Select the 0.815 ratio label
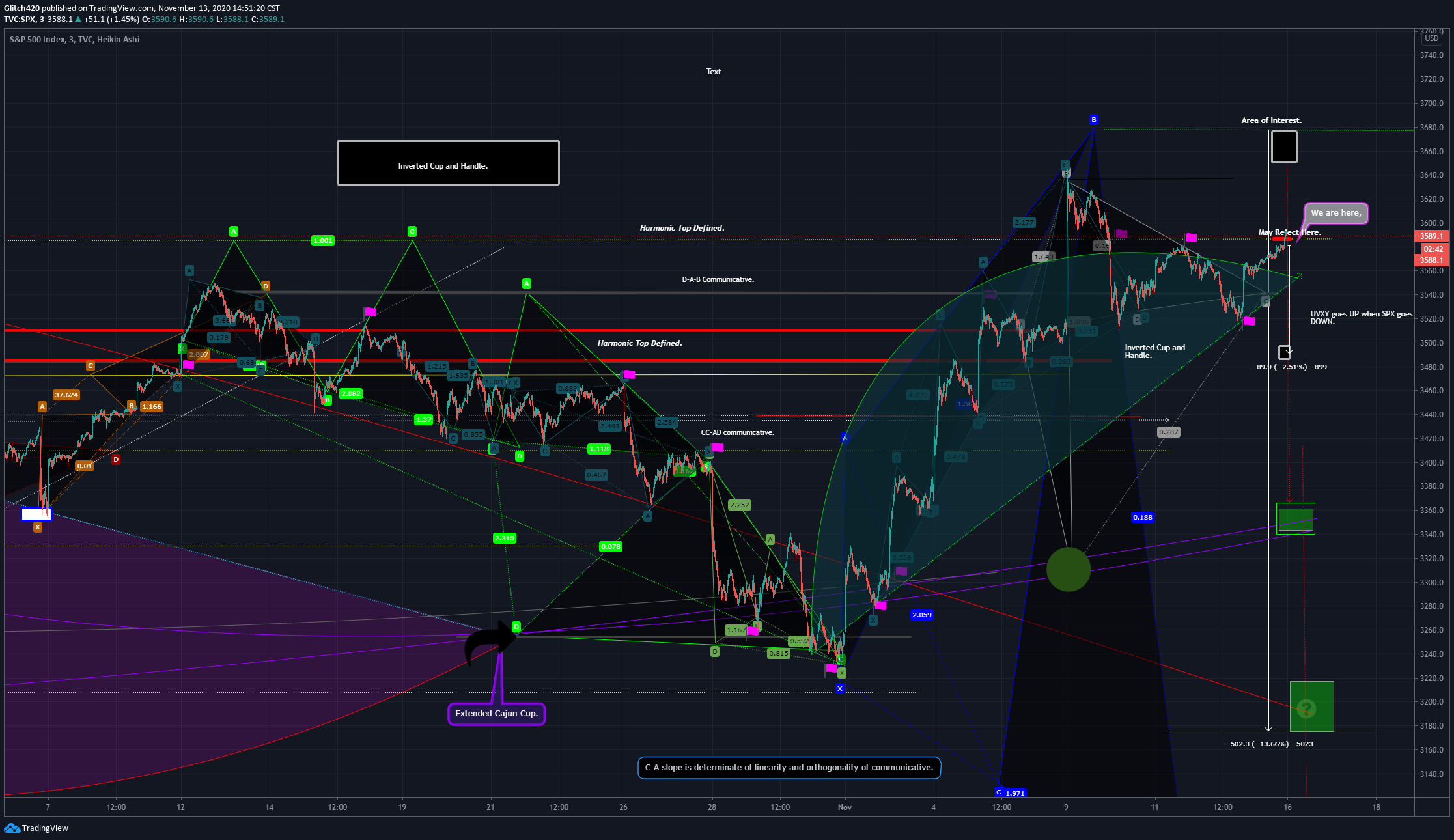This screenshot has height=840, width=1454. tap(779, 653)
